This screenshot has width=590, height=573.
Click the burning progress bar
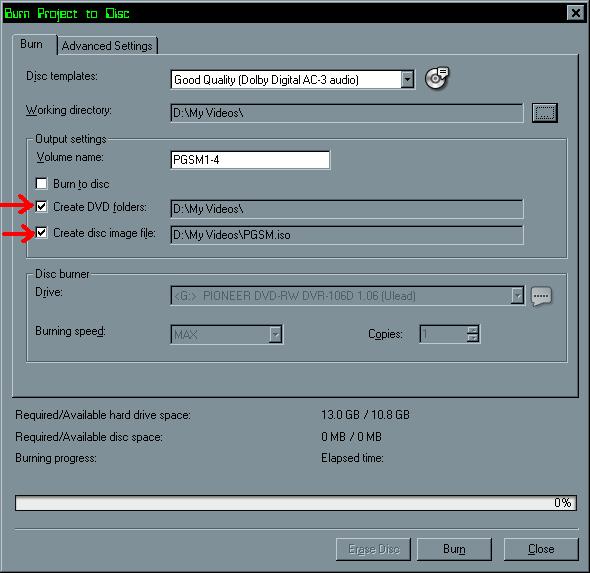point(296,503)
